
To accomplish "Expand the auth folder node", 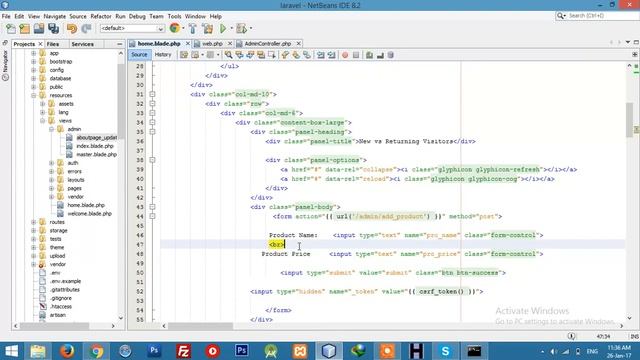I will pyautogui.click(x=51, y=163).
